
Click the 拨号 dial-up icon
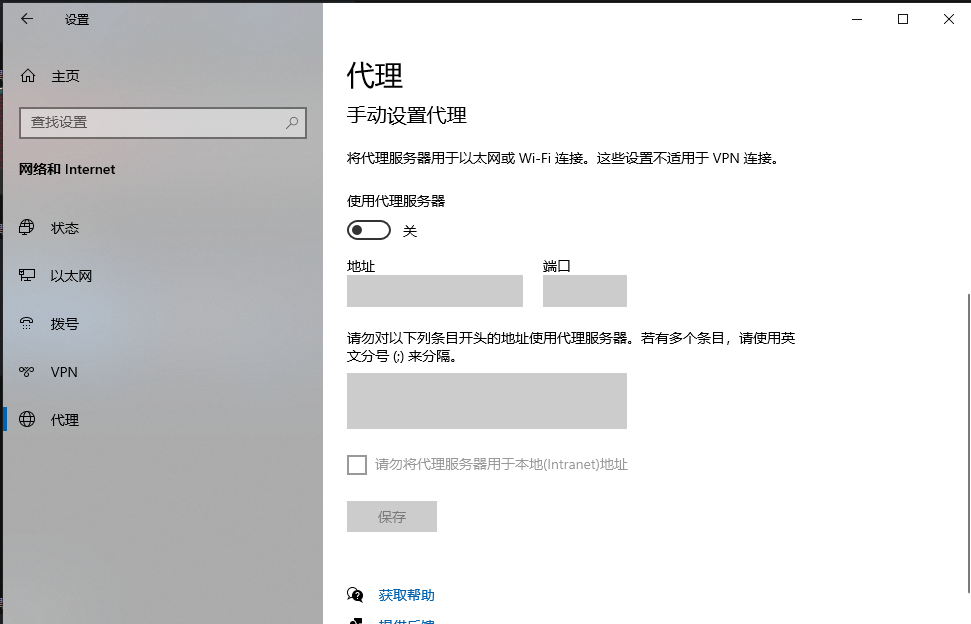[x=28, y=324]
